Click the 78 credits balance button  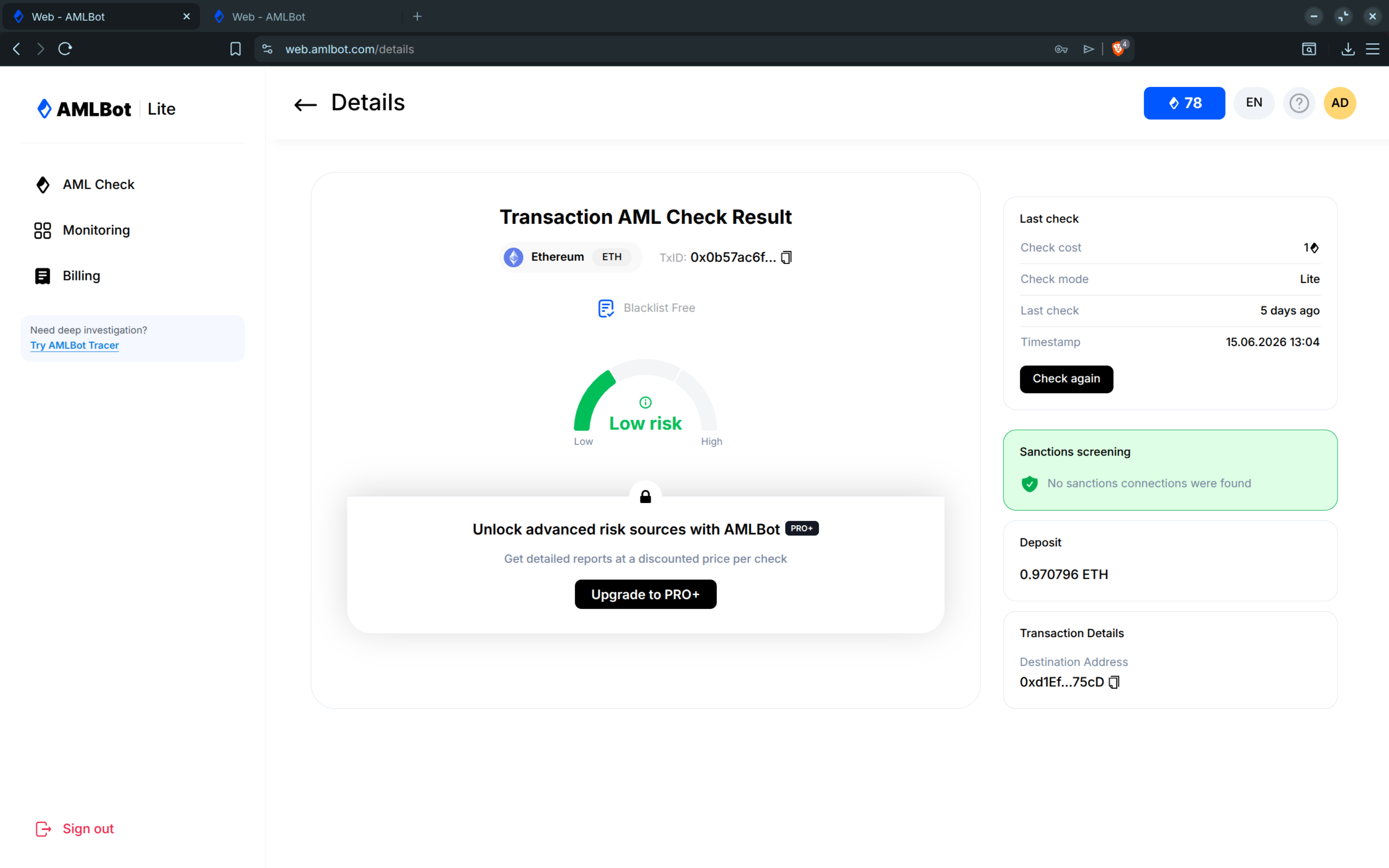pyautogui.click(x=1184, y=104)
